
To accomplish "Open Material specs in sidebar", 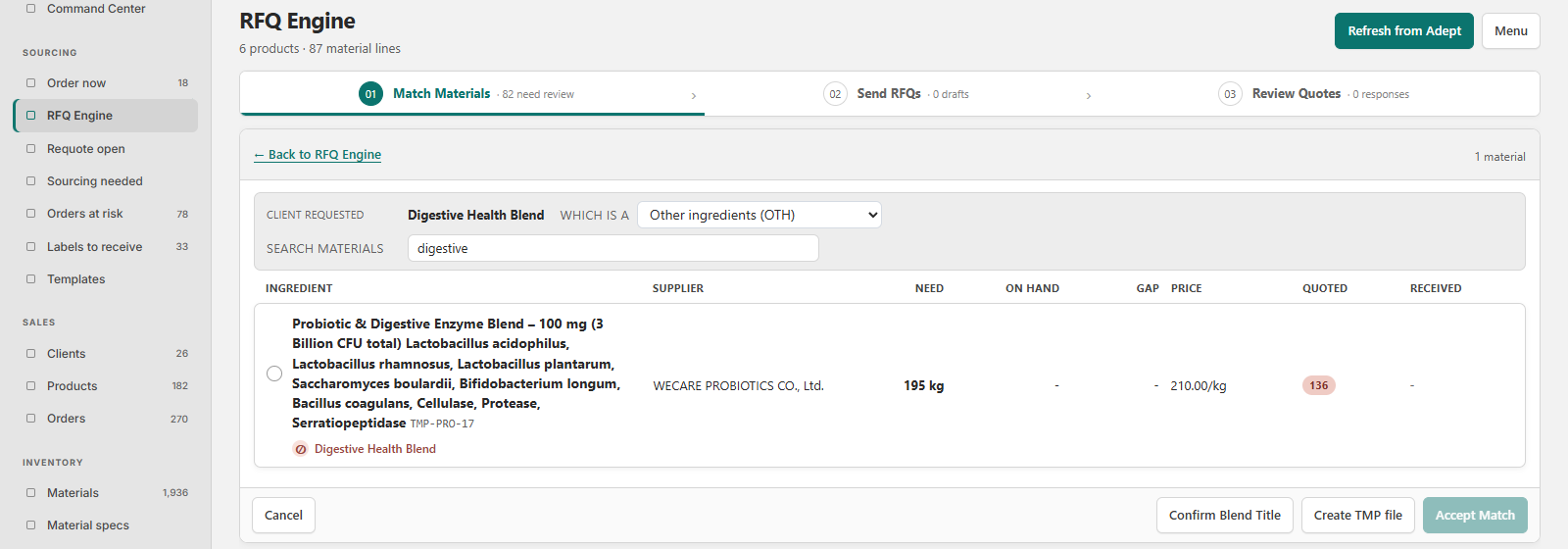I will (x=105, y=525).
